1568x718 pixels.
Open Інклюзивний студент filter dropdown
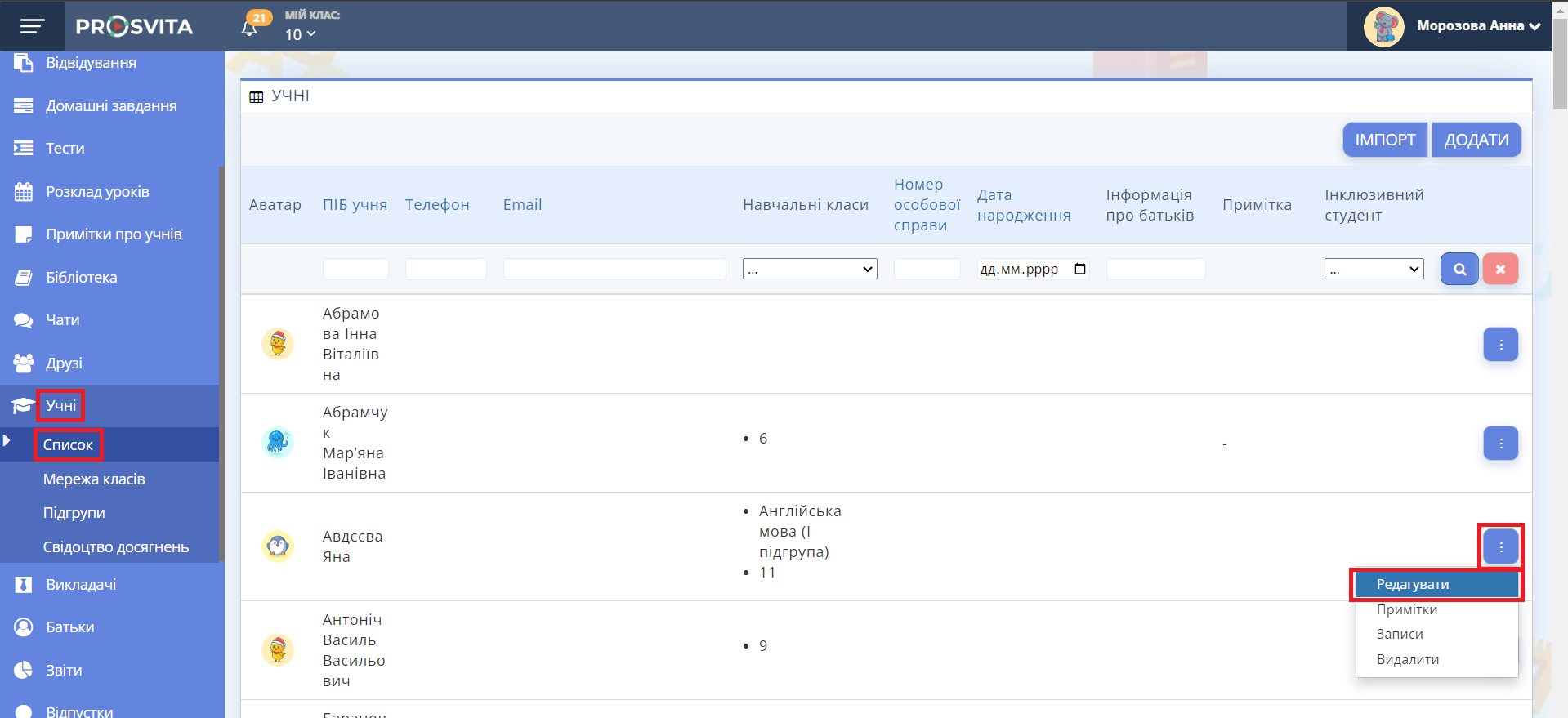(1374, 269)
